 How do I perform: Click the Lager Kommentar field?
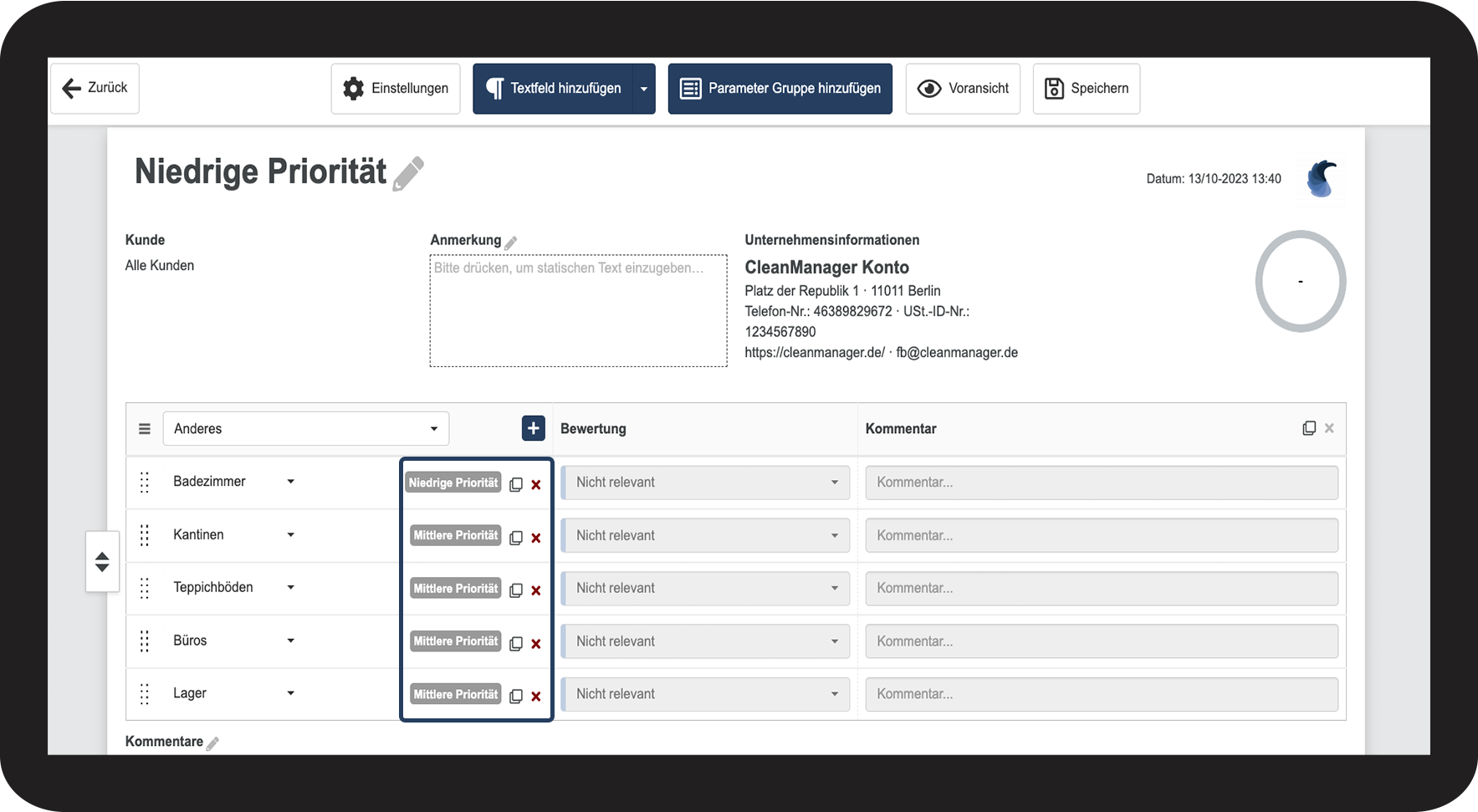tap(1102, 694)
